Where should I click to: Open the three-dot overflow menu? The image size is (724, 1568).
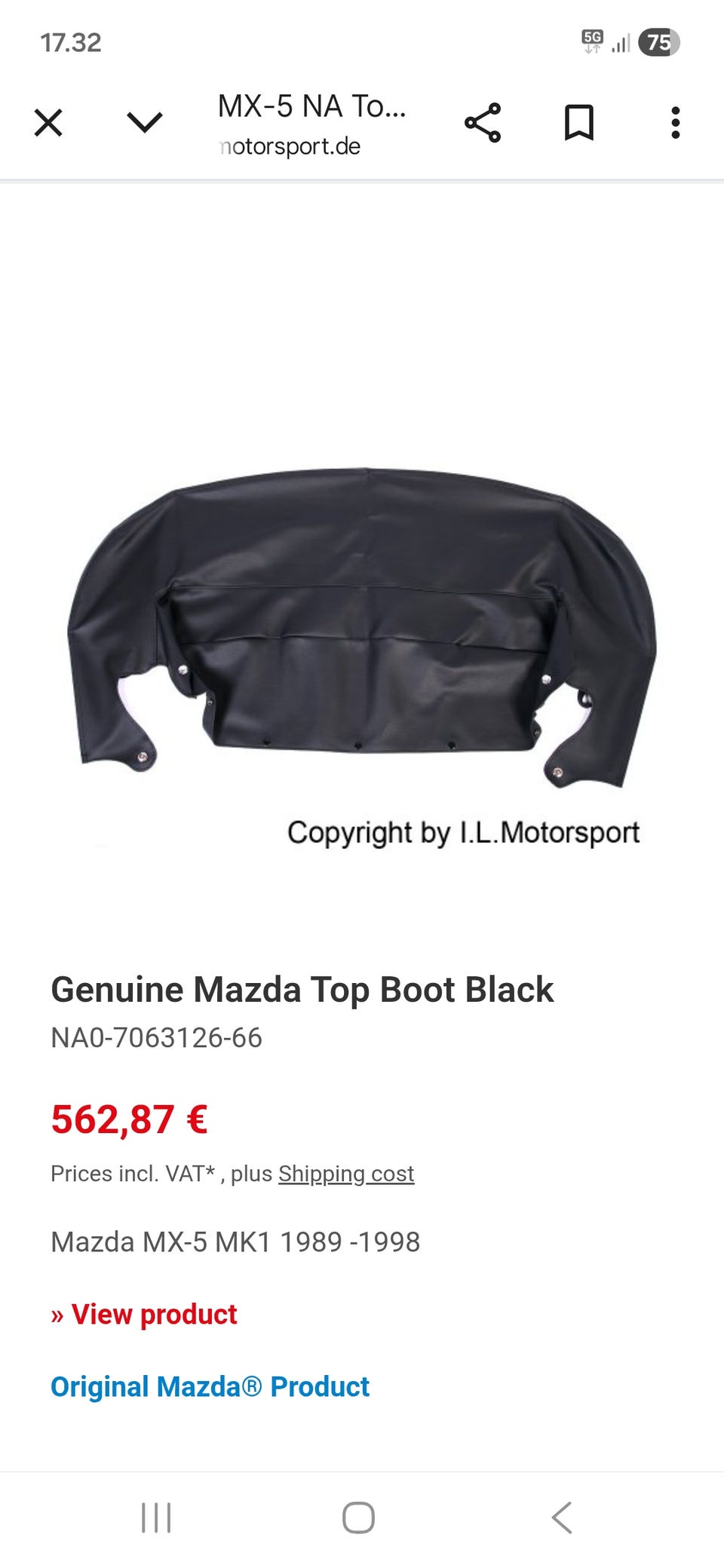pyautogui.click(x=676, y=123)
